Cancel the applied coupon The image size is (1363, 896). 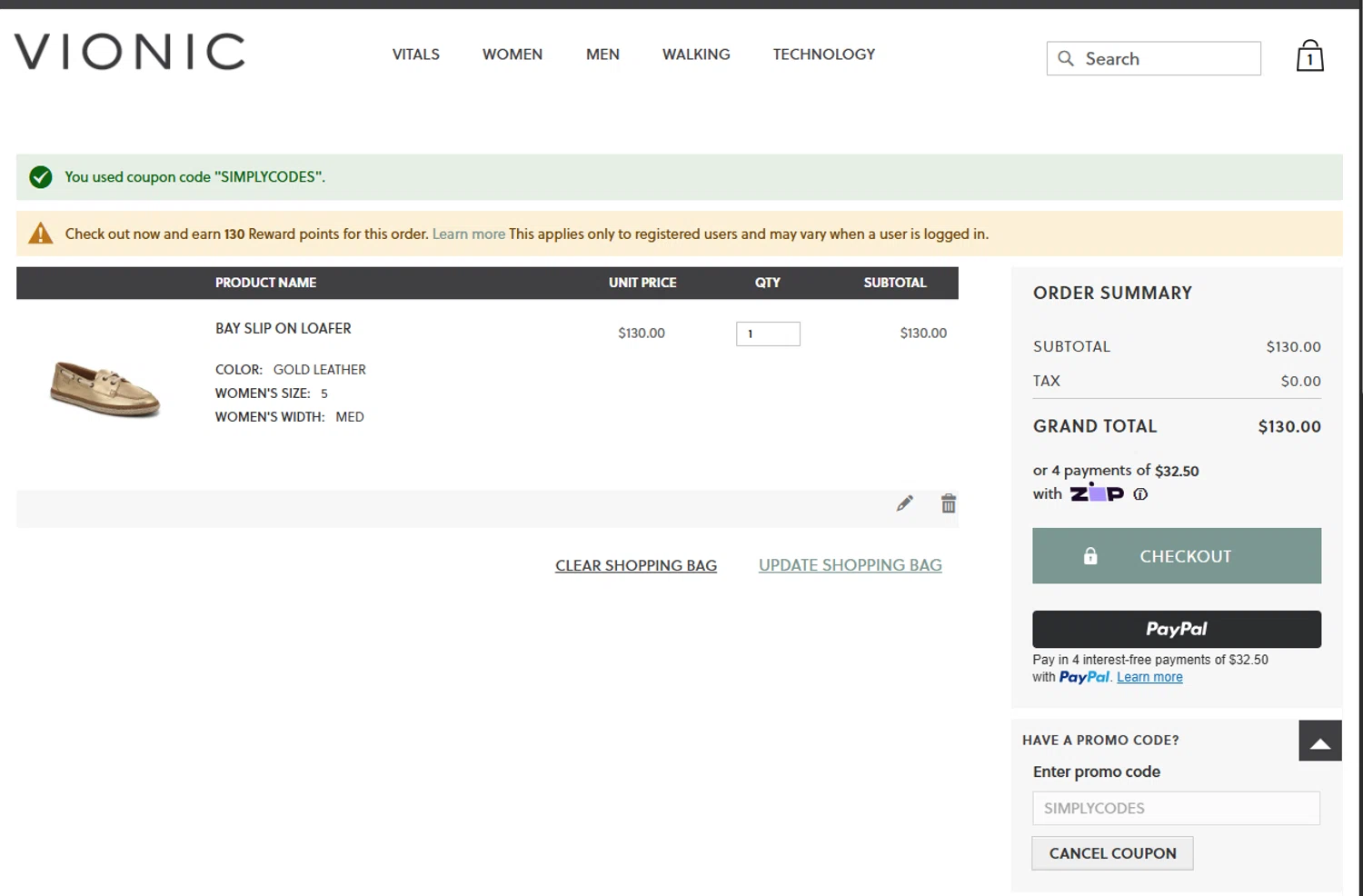[1112, 853]
